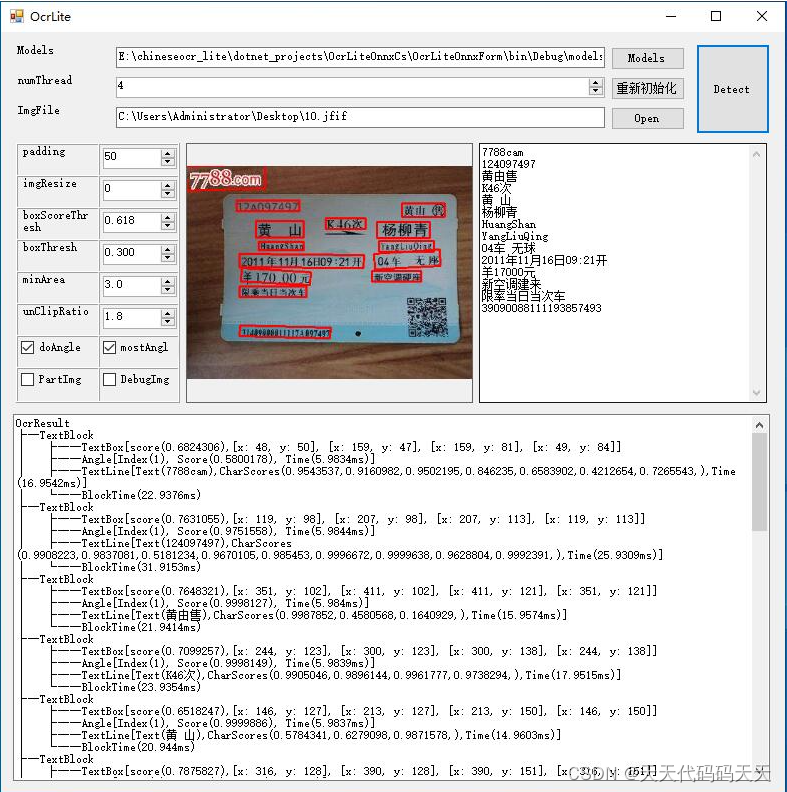
Task: Click the unClipRatio field 1.8
Action: [x=132, y=317]
